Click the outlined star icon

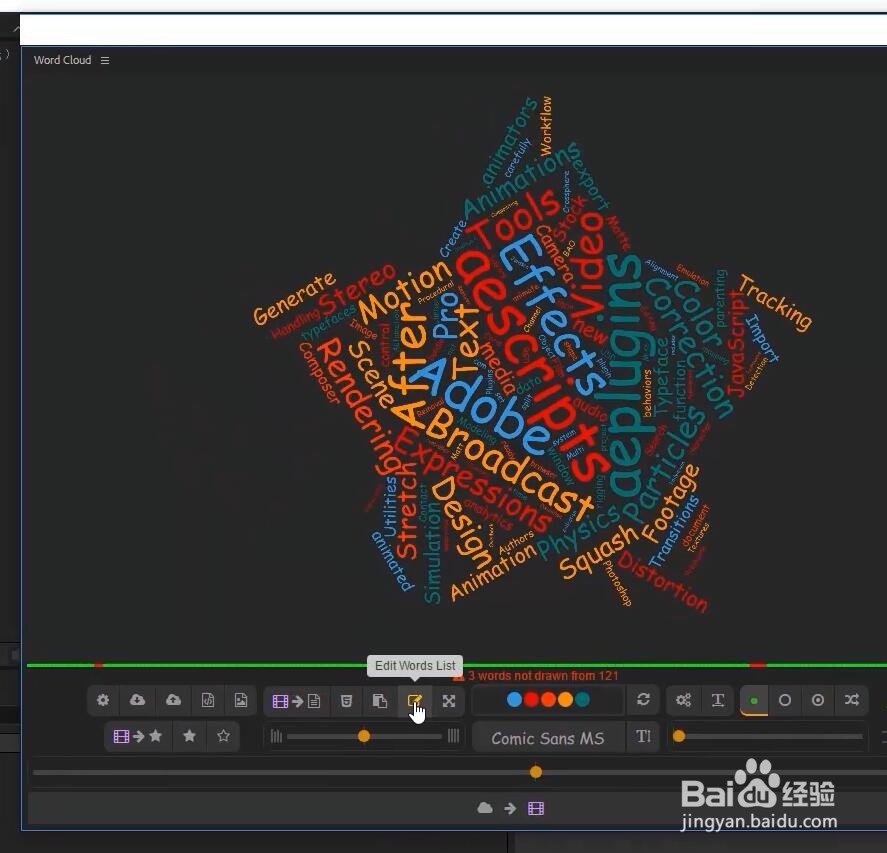click(x=223, y=736)
